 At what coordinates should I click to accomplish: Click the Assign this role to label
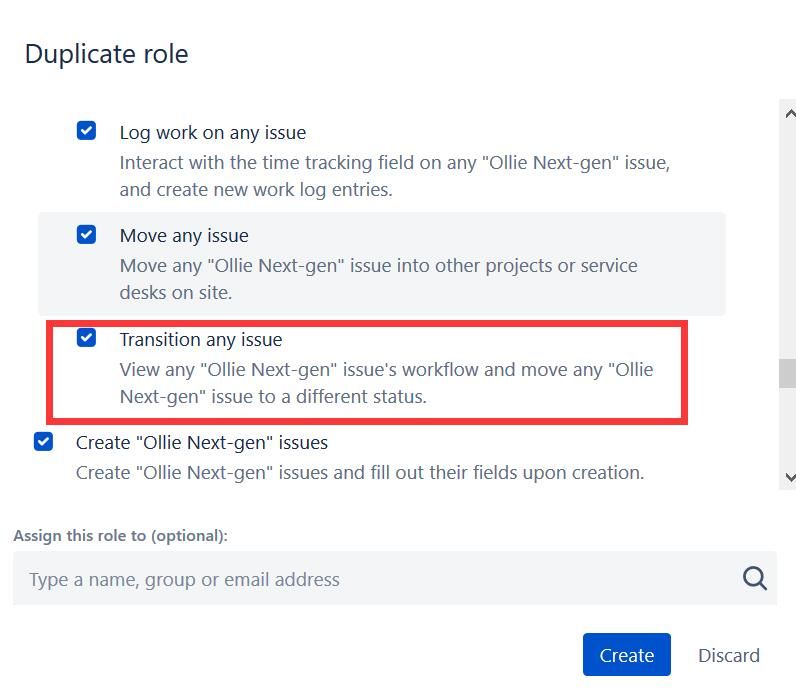120,536
